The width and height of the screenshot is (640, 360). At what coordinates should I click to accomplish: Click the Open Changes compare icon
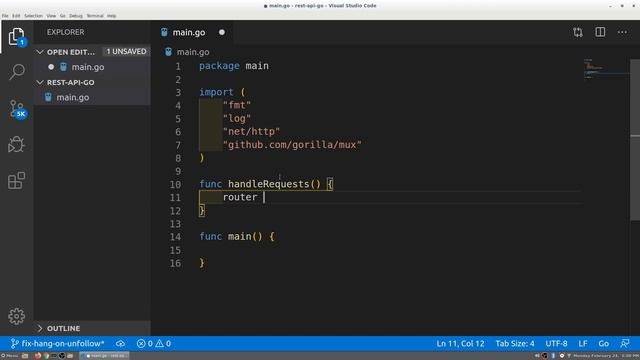(x=578, y=32)
